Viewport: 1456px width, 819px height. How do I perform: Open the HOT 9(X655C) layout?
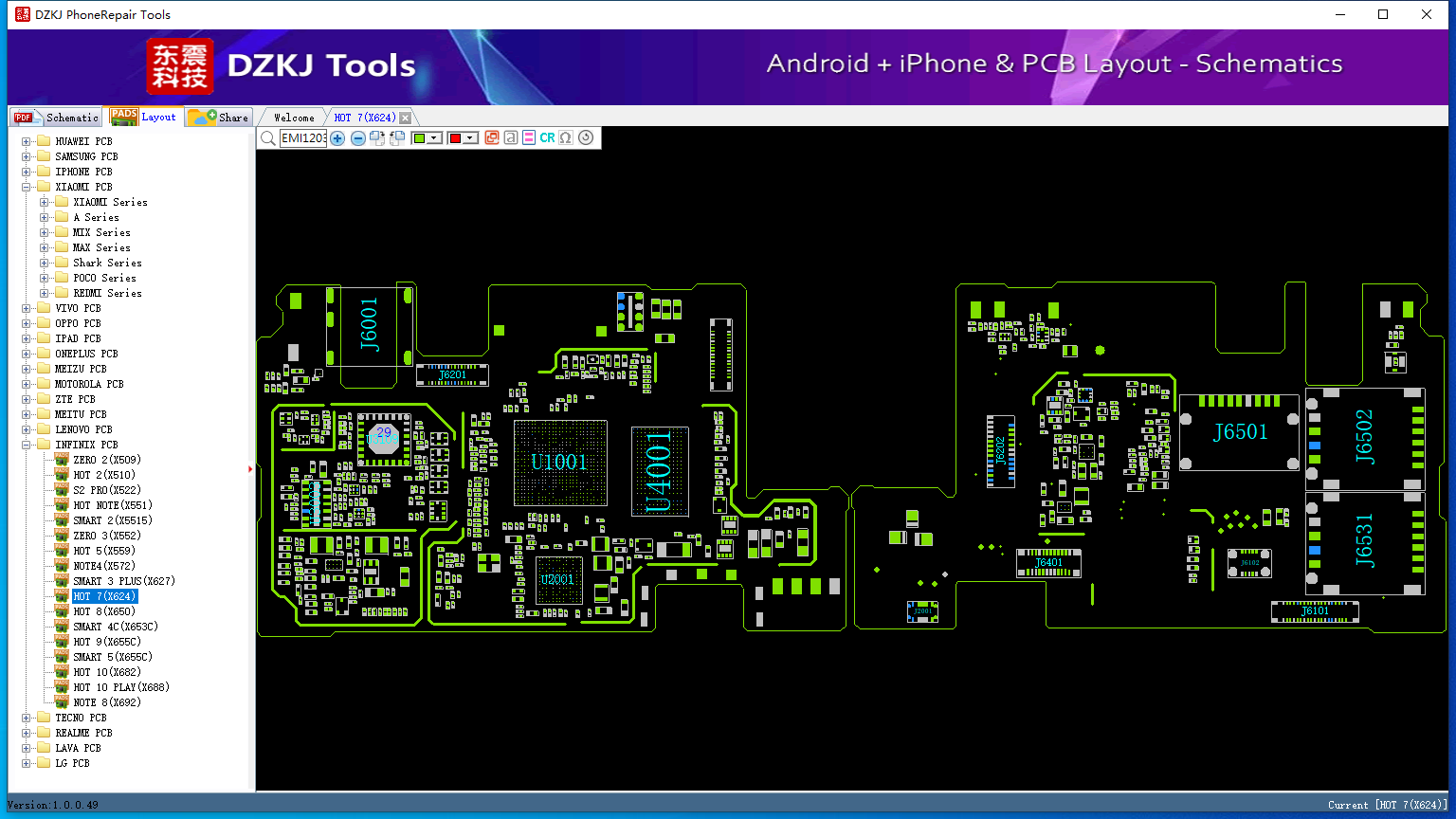click(x=106, y=642)
